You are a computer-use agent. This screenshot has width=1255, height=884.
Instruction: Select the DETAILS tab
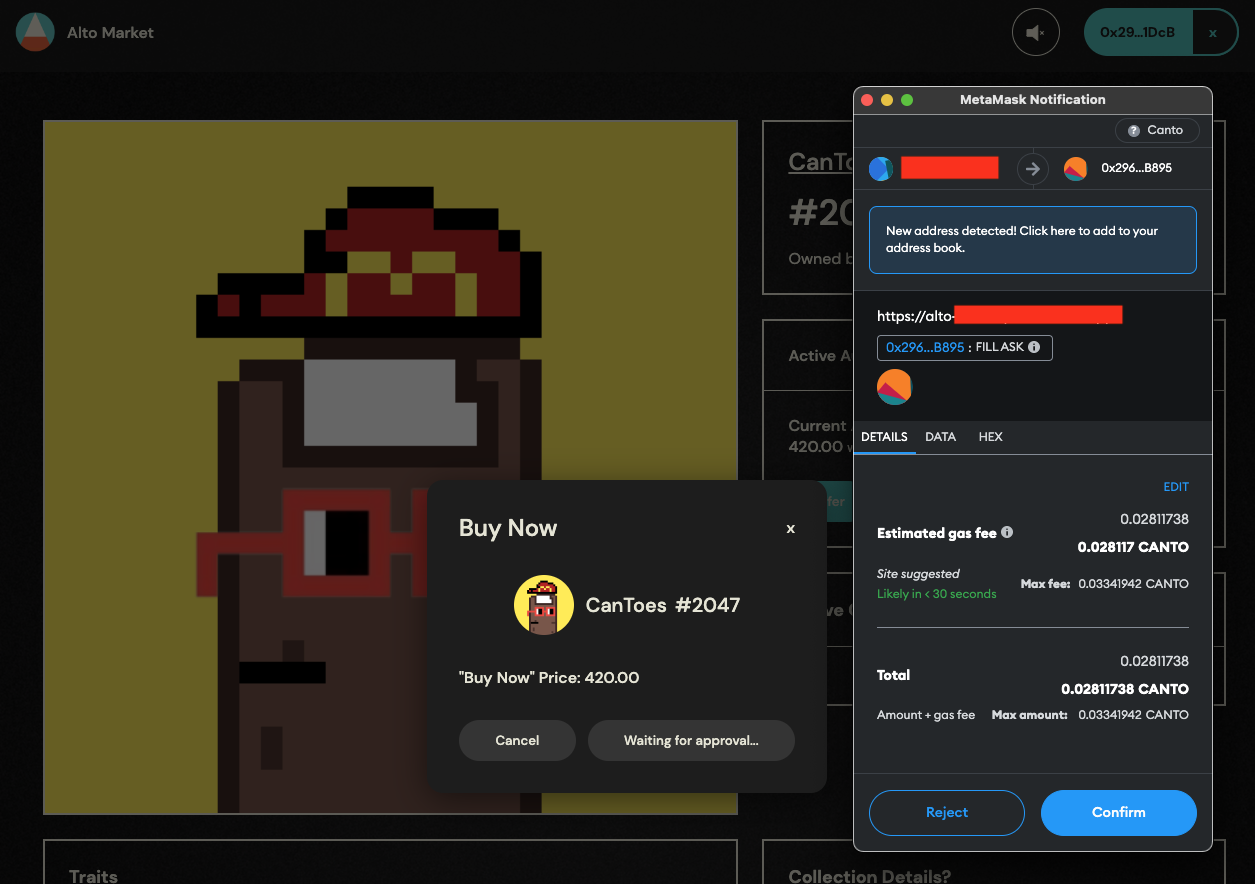[884, 437]
